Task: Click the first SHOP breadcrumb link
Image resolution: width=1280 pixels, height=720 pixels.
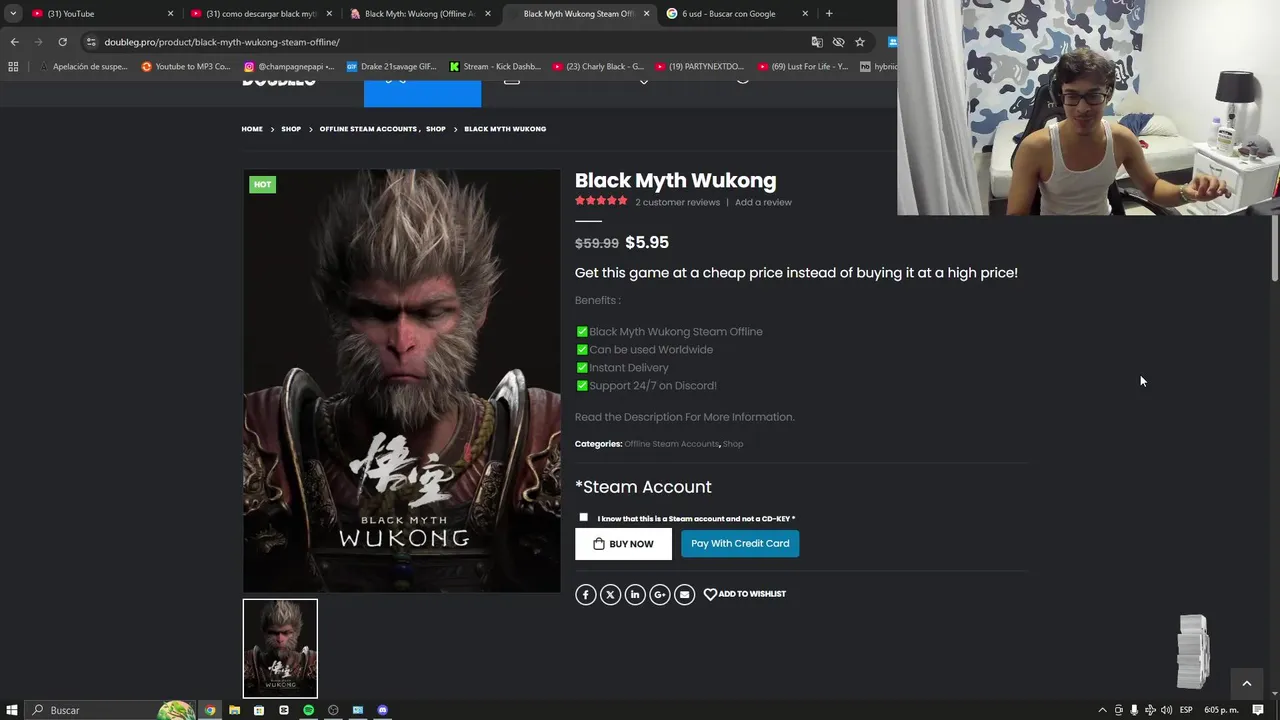Action: 291,129
